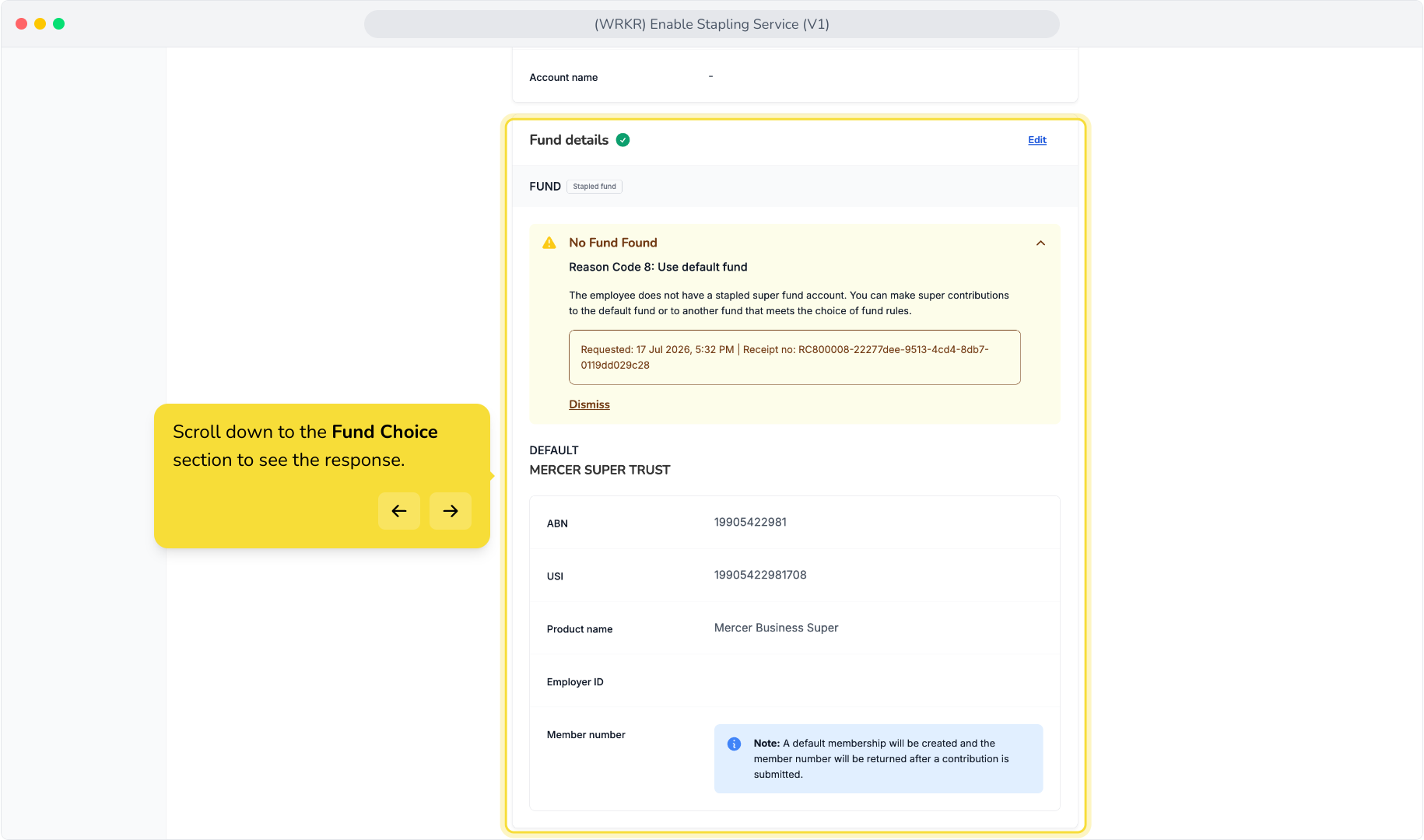
Task: Click the blue info icon beside Note
Action: coord(734,744)
